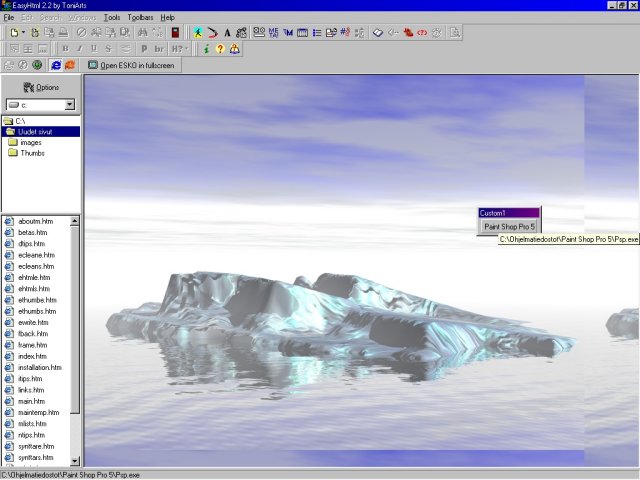This screenshot has height=480, width=640.
Task: Click the New document icon
Action: point(12,32)
